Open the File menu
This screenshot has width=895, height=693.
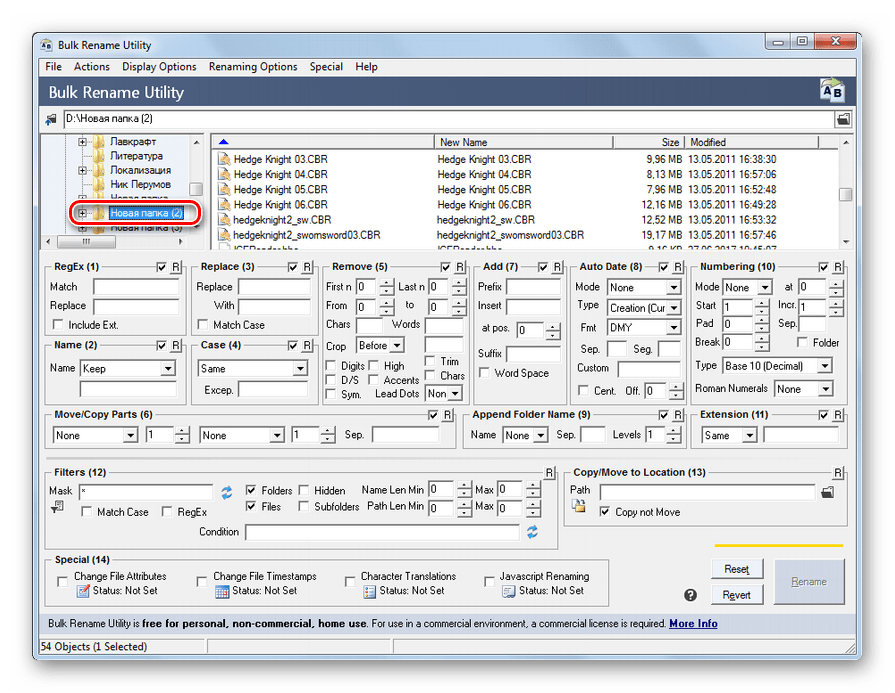coord(54,67)
